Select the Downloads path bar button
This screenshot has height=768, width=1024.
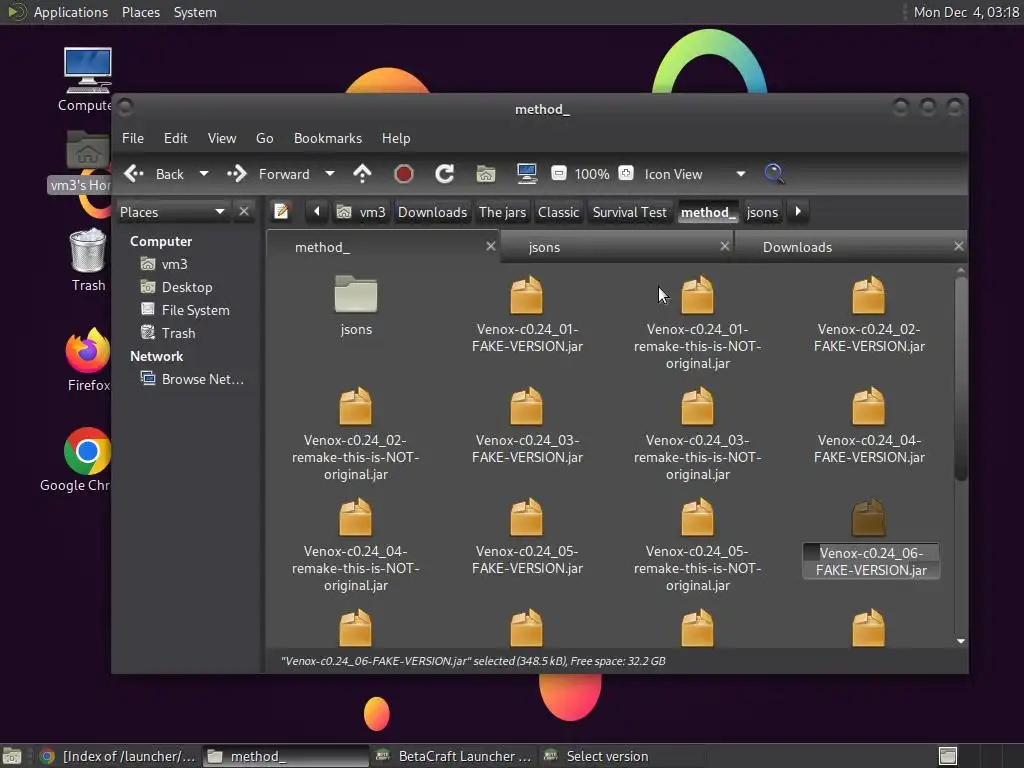click(432, 212)
